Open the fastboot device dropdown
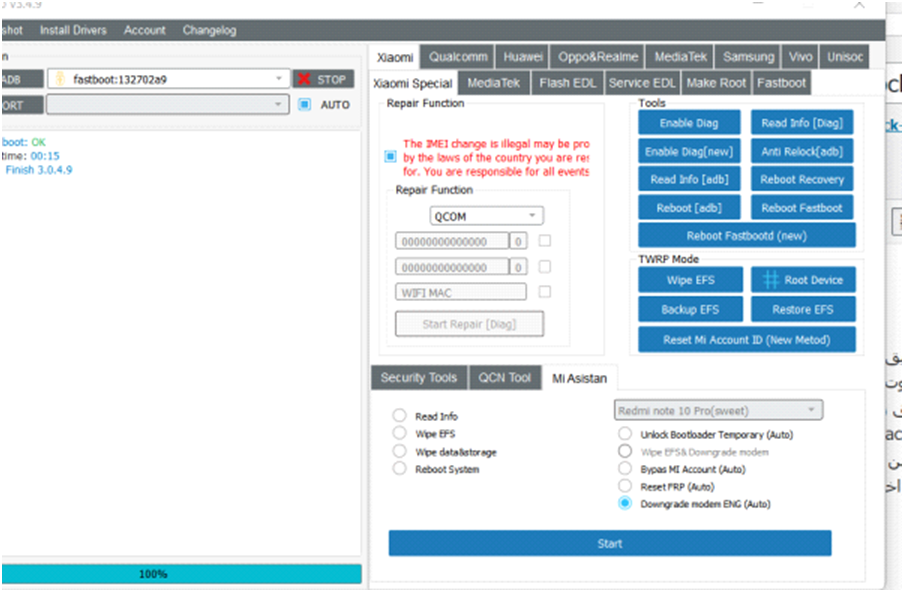Screen dimensions: 904x592 168,79
